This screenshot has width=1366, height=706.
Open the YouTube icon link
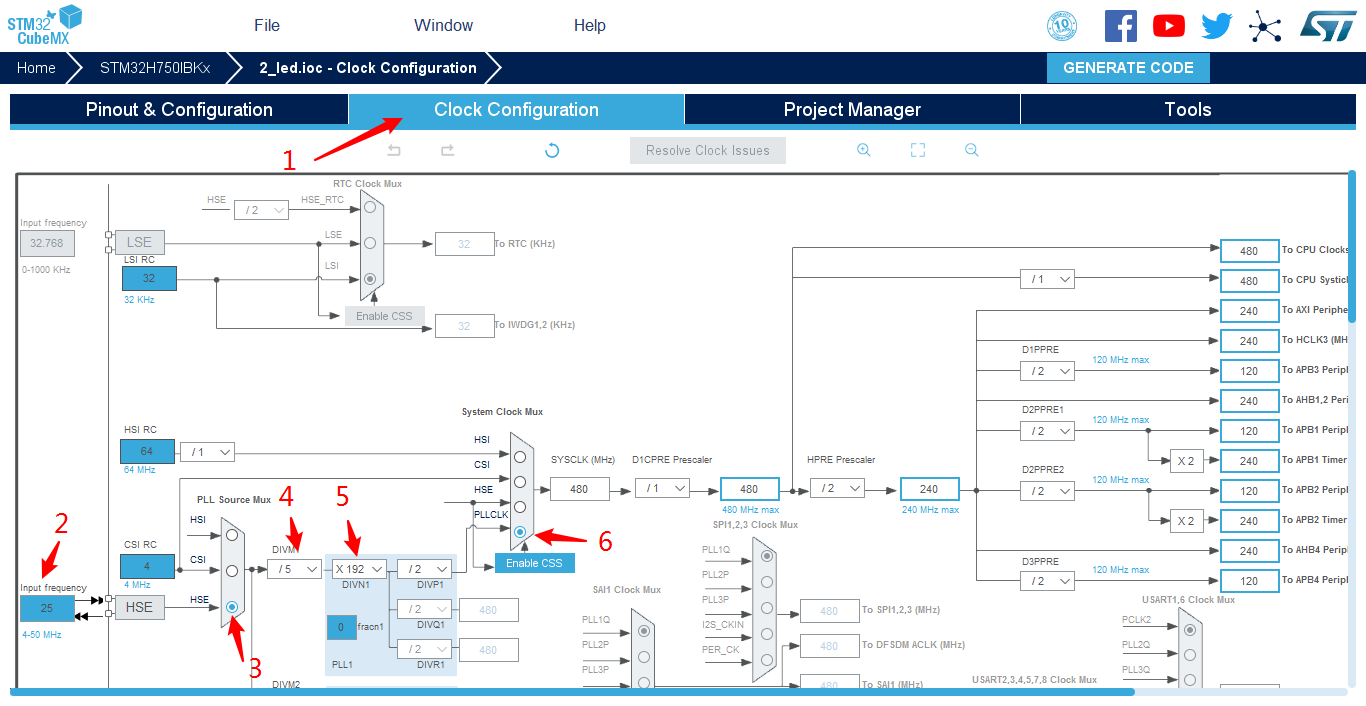pos(1168,26)
